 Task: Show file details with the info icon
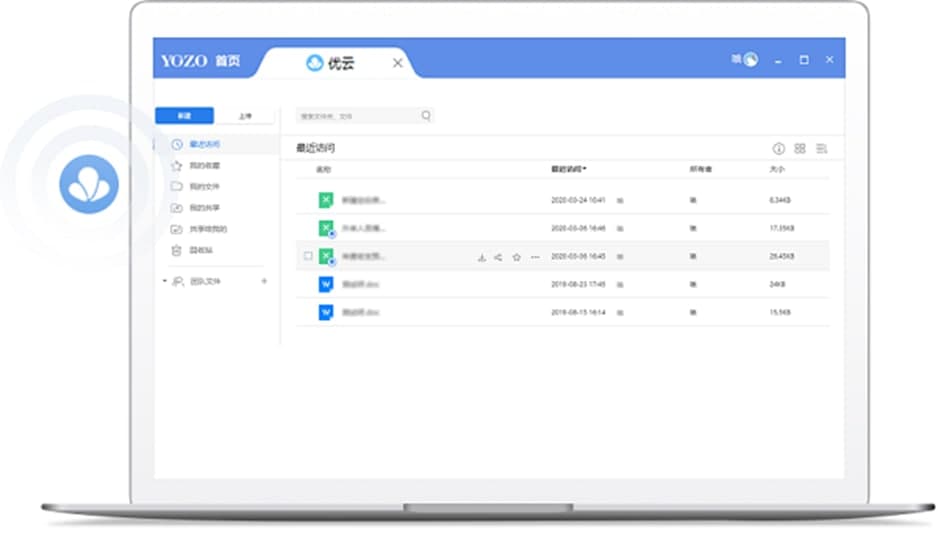point(778,148)
